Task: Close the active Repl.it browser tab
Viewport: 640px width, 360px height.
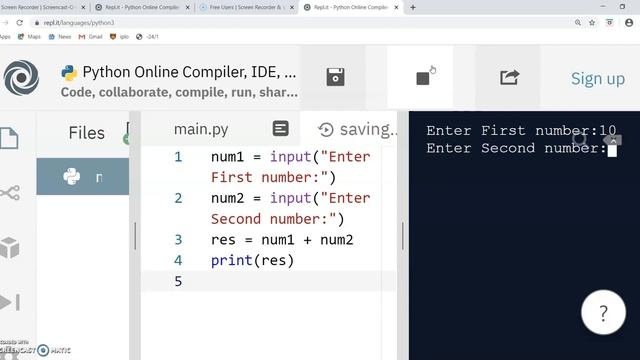Action: [x=396, y=7]
